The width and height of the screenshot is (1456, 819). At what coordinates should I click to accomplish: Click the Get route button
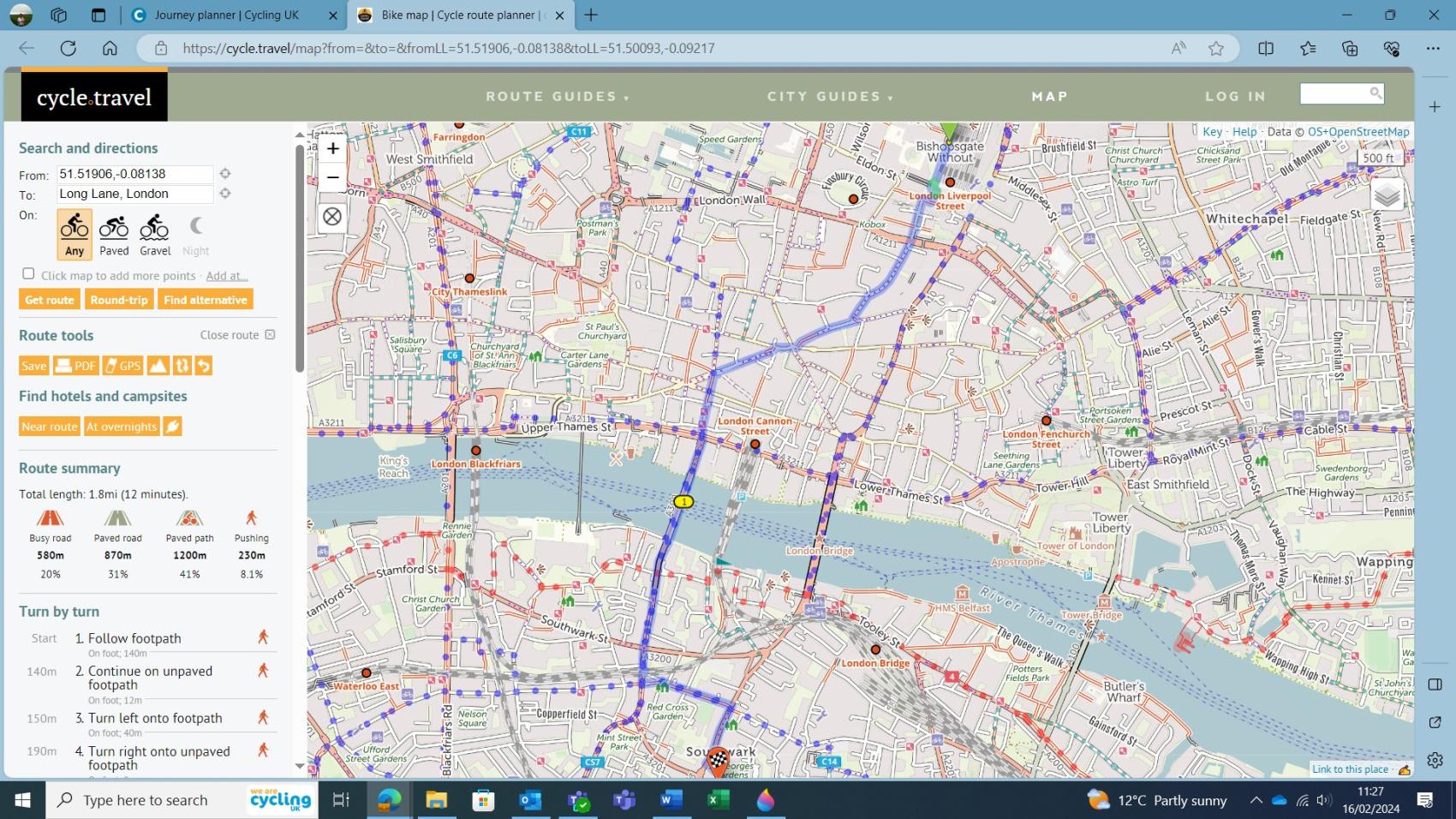(49, 299)
